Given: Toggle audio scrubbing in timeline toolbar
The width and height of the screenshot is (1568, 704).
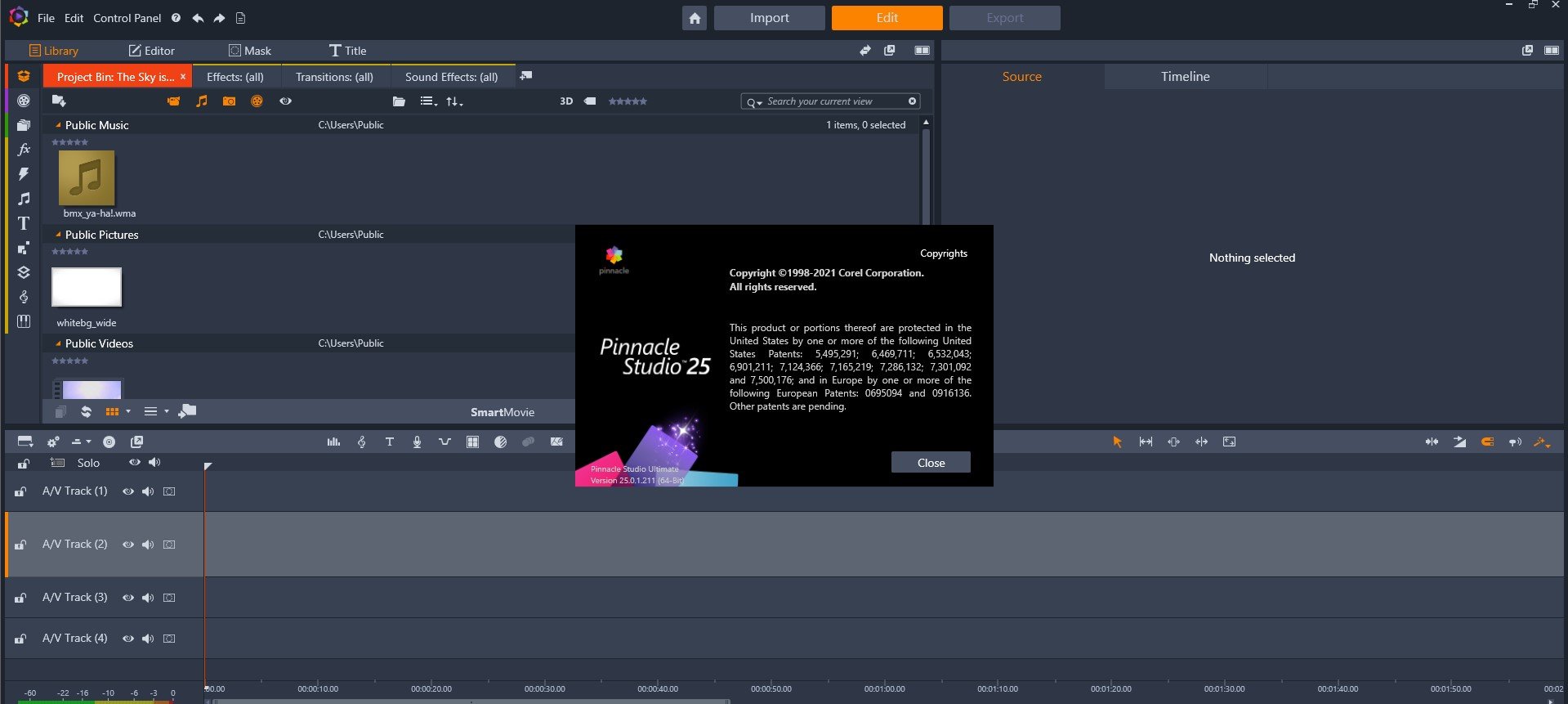Looking at the screenshot, I should pos(1515,442).
